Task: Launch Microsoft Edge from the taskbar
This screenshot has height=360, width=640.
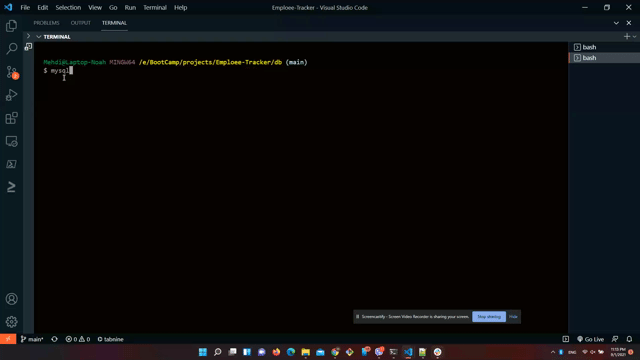Action: [291, 352]
